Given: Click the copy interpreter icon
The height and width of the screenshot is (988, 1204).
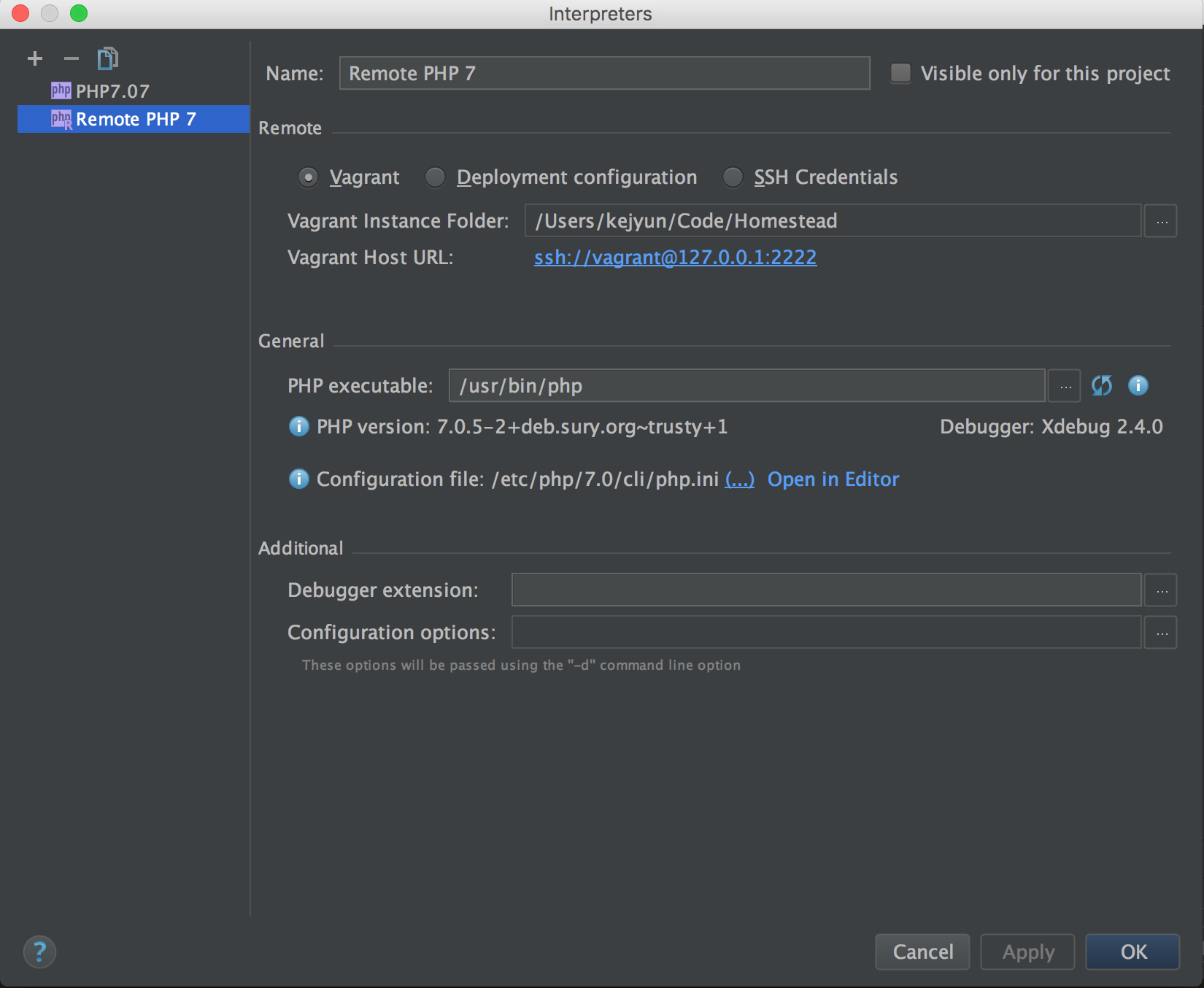Looking at the screenshot, I should (x=107, y=58).
